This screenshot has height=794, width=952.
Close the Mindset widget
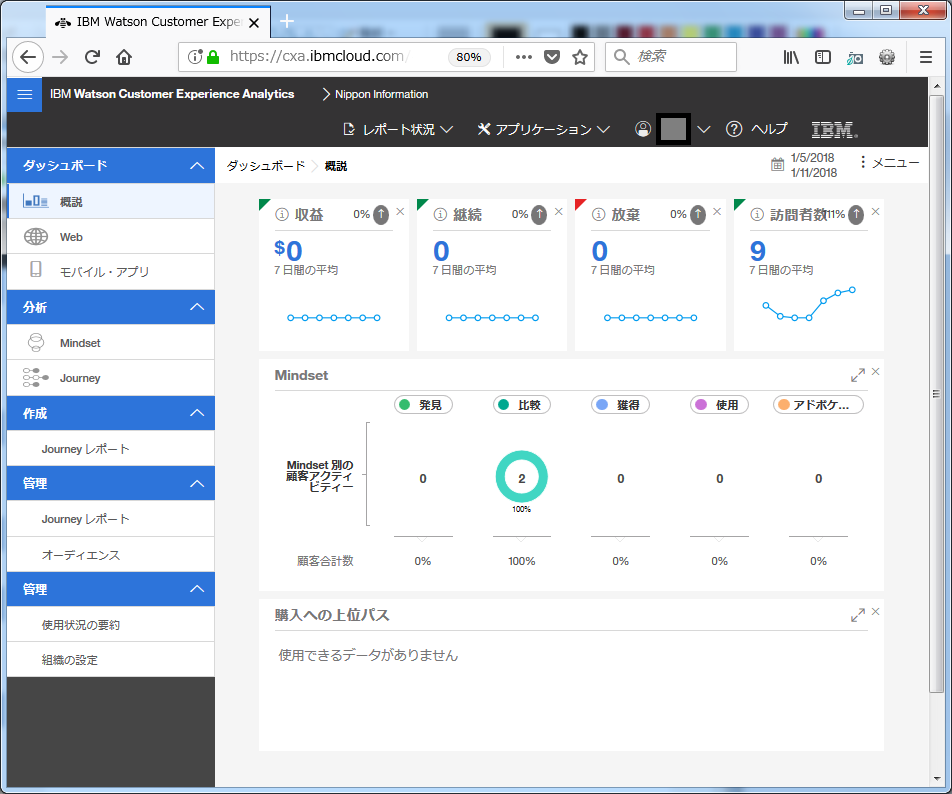pyautogui.click(x=875, y=372)
